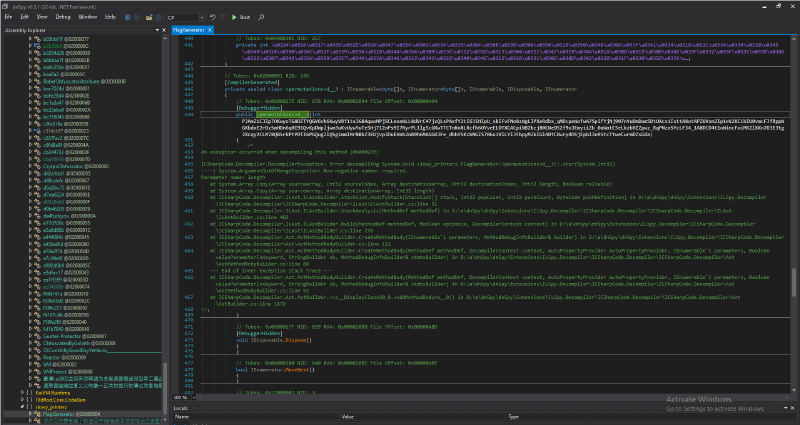Open the Window menu
Image resolution: width=800 pixels, height=425 pixels.
tap(88, 17)
